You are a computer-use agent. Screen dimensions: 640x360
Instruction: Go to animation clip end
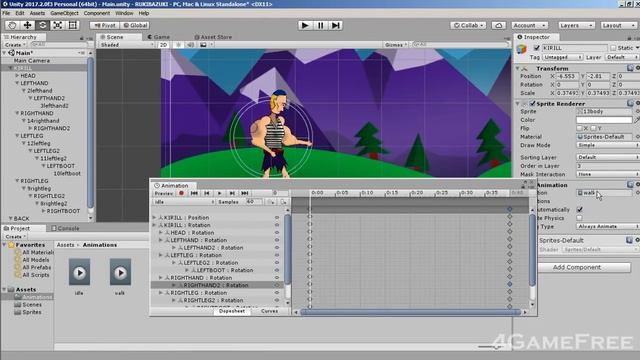pos(244,193)
